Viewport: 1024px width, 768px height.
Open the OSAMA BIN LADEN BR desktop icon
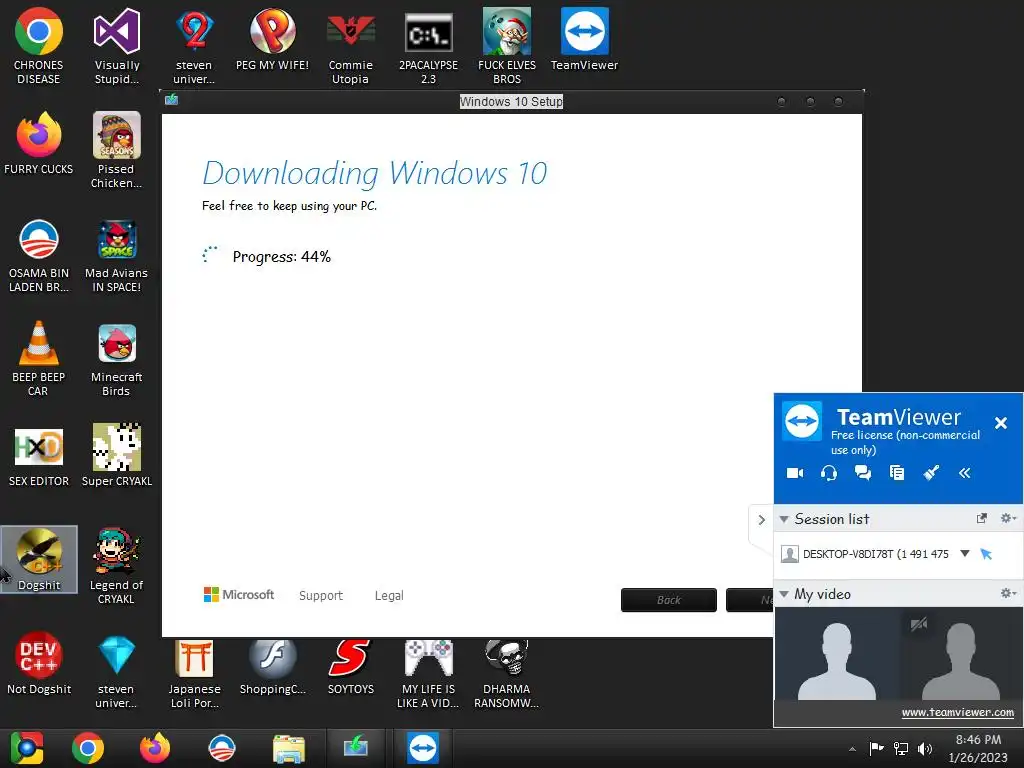[x=39, y=255]
